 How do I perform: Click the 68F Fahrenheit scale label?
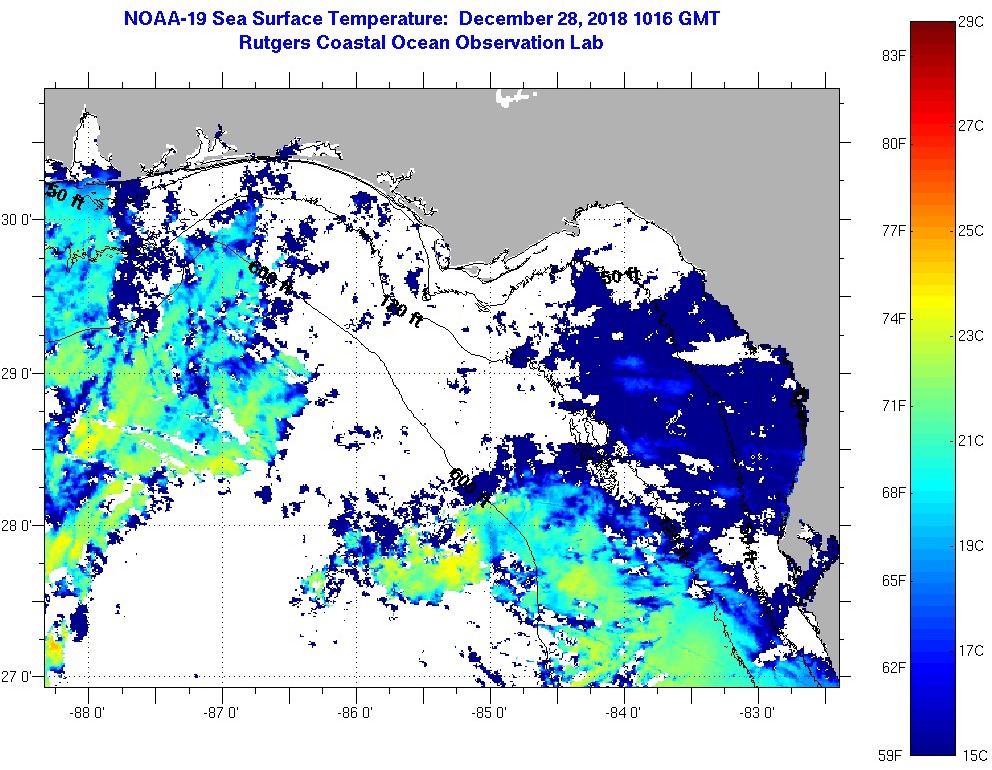[x=893, y=493]
